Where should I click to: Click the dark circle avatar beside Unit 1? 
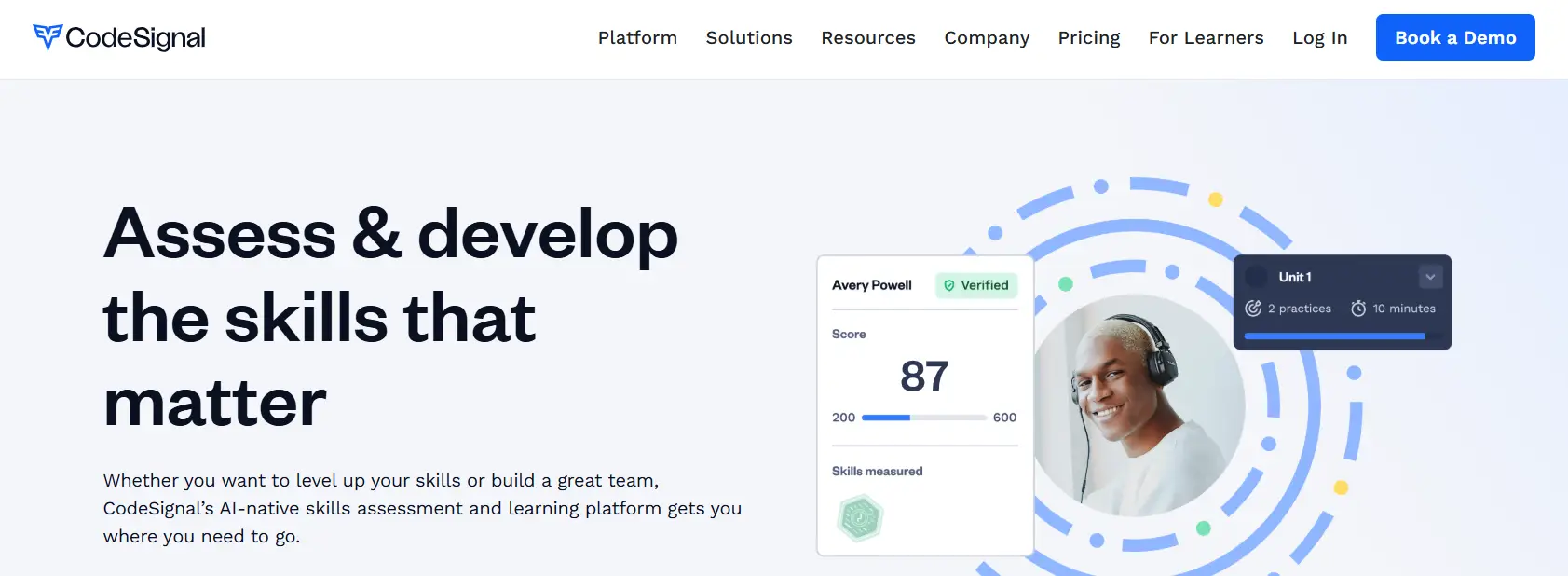click(x=1257, y=277)
